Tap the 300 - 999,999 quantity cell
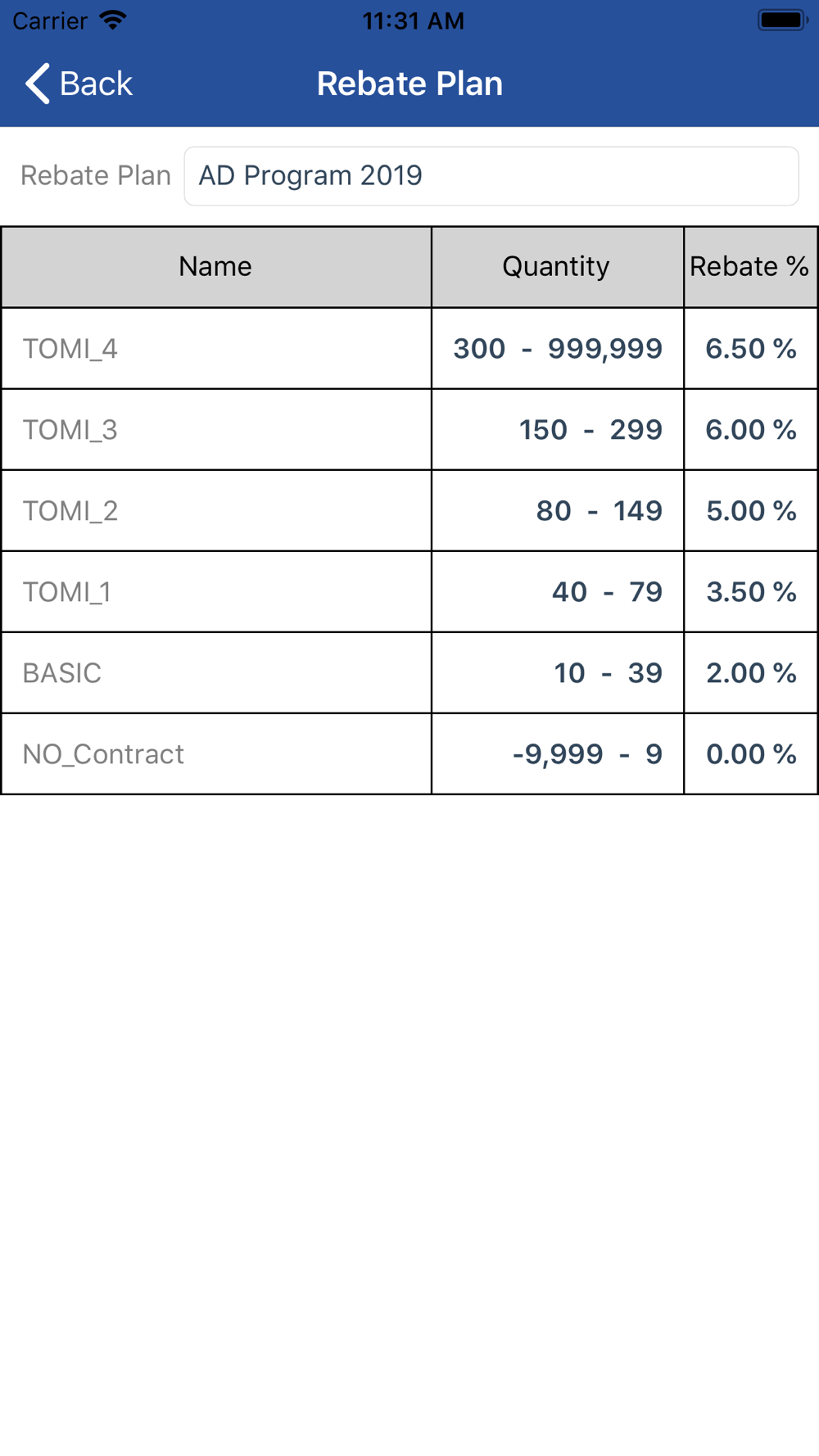819x1456 pixels. tap(558, 348)
